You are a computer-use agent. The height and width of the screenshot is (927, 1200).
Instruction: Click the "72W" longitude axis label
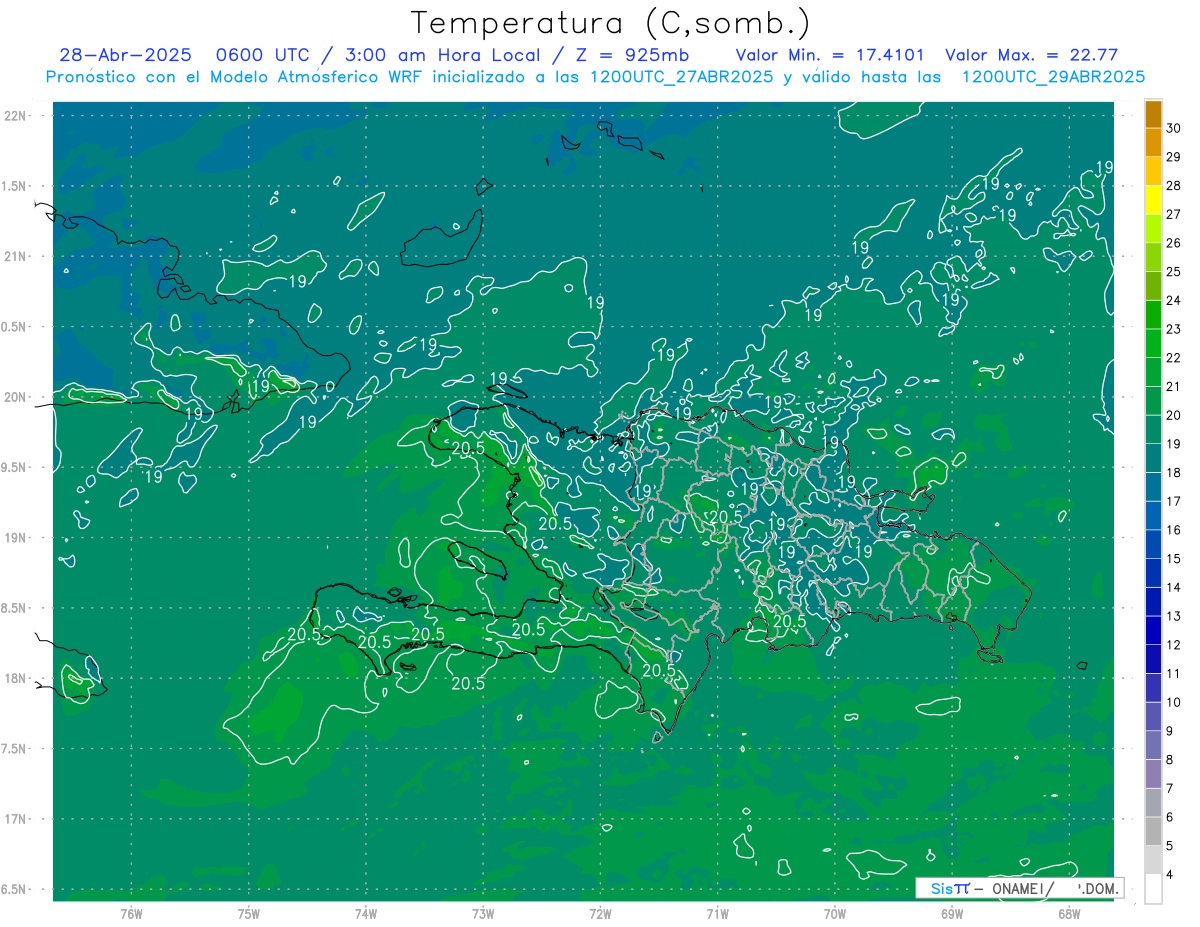point(600,914)
